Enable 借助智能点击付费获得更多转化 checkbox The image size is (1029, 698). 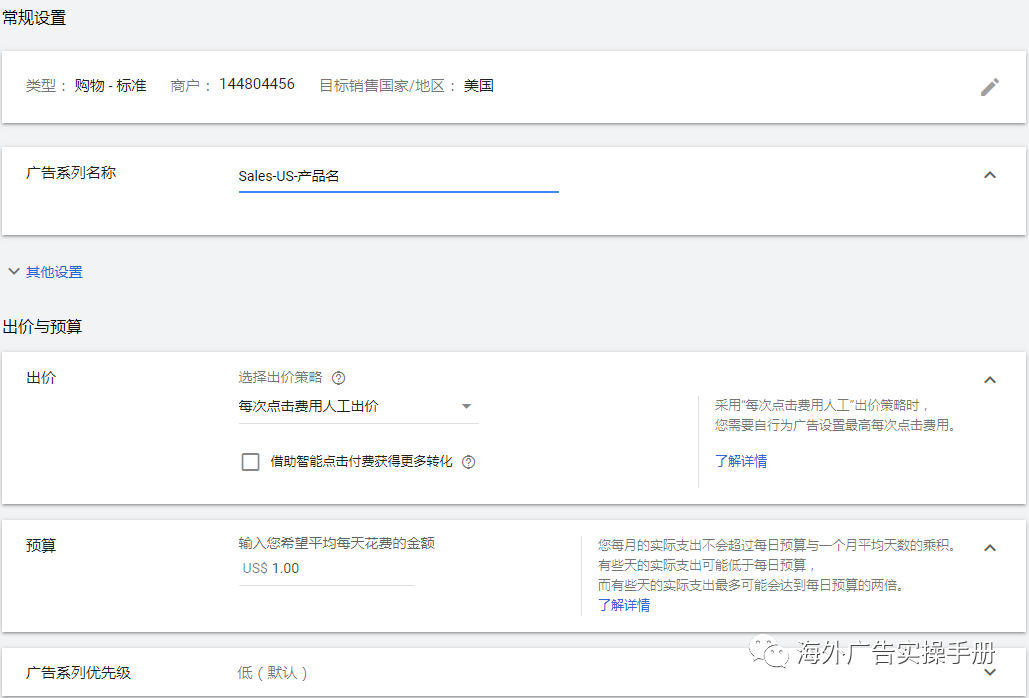click(x=251, y=461)
